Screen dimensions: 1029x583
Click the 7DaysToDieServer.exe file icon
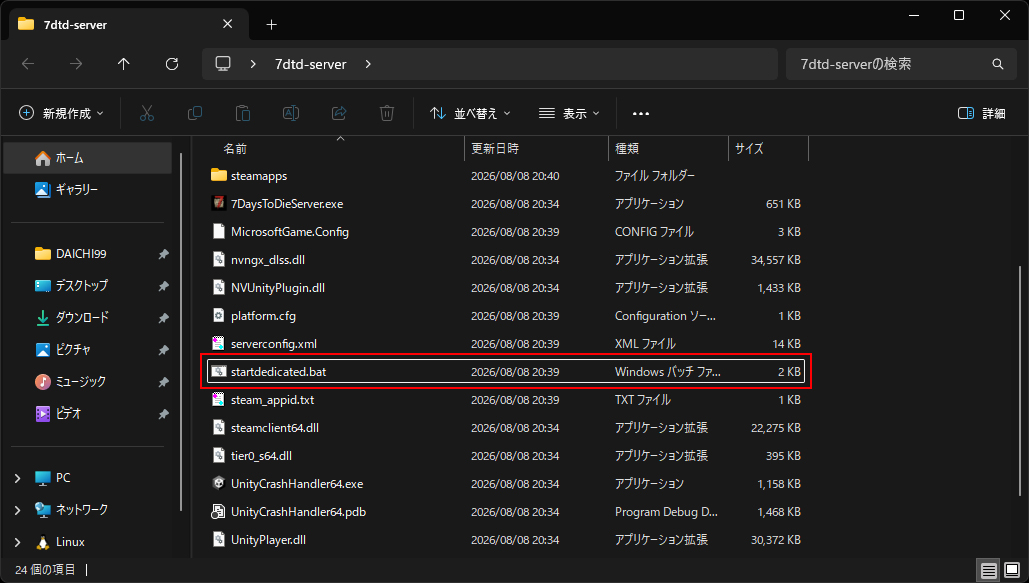[x=219, y=204]
